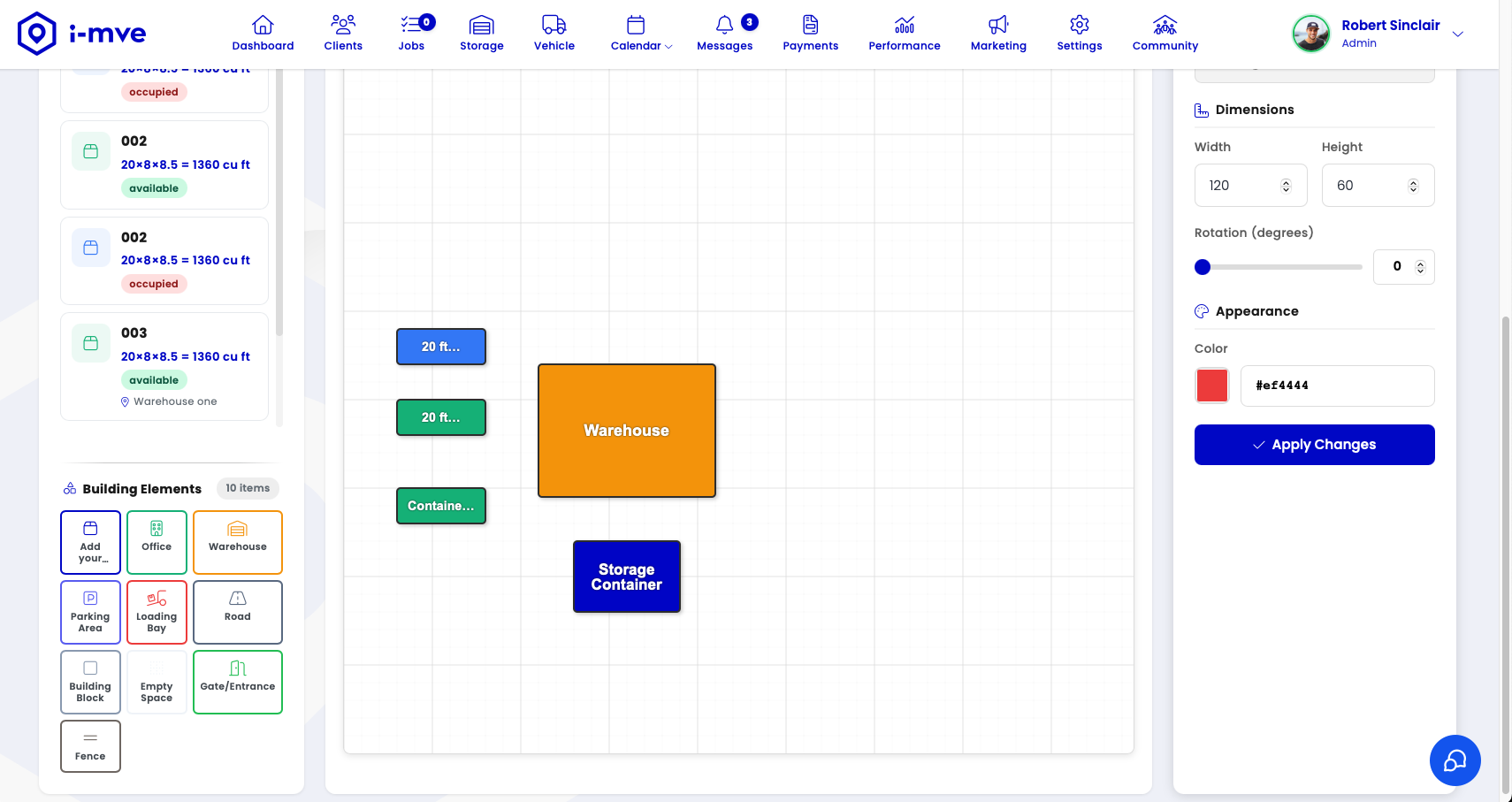Select the Road element

pos(238,612)
